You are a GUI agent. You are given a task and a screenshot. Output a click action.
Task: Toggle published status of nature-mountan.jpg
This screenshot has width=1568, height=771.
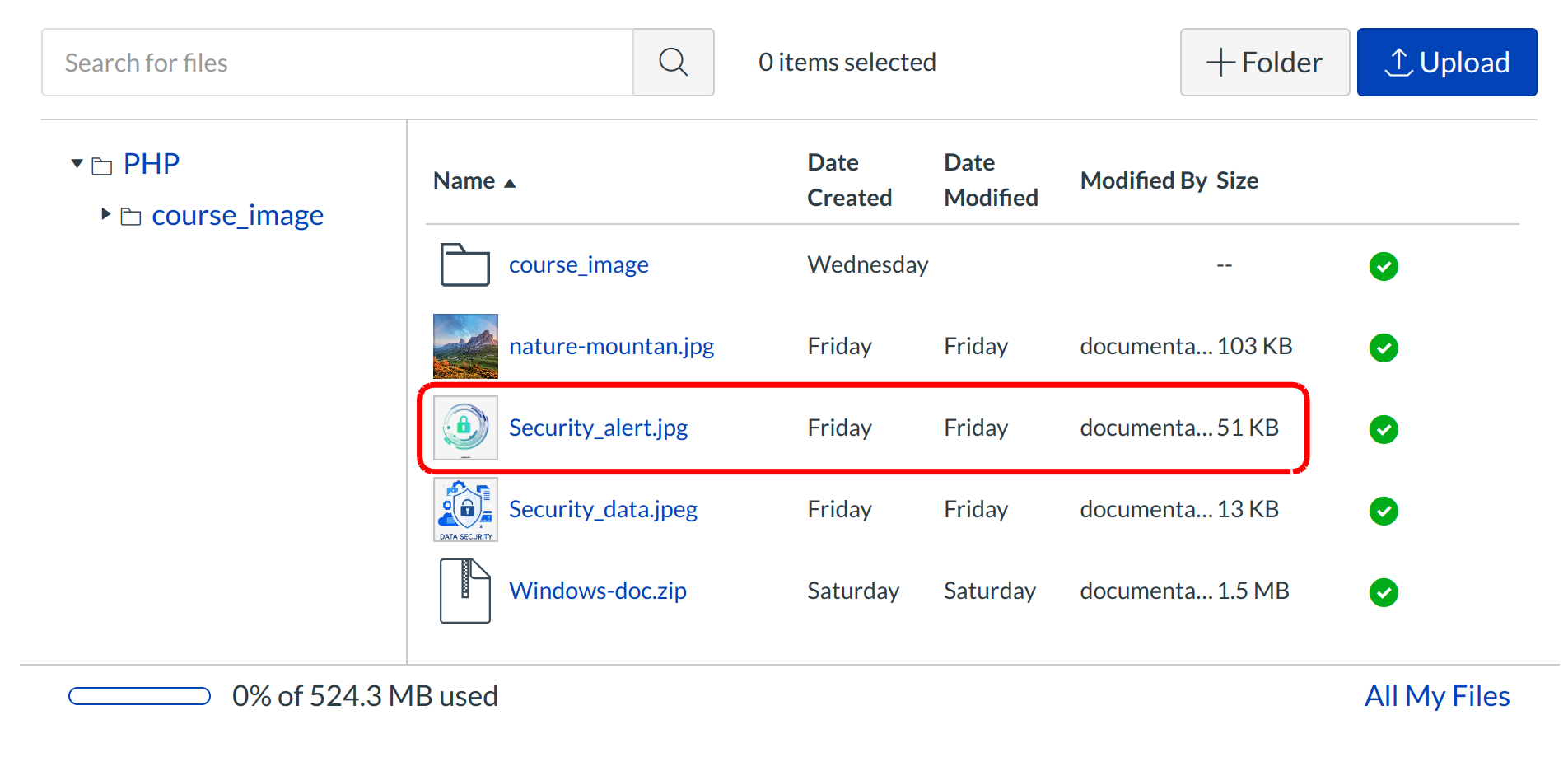tap(1384, 348)
